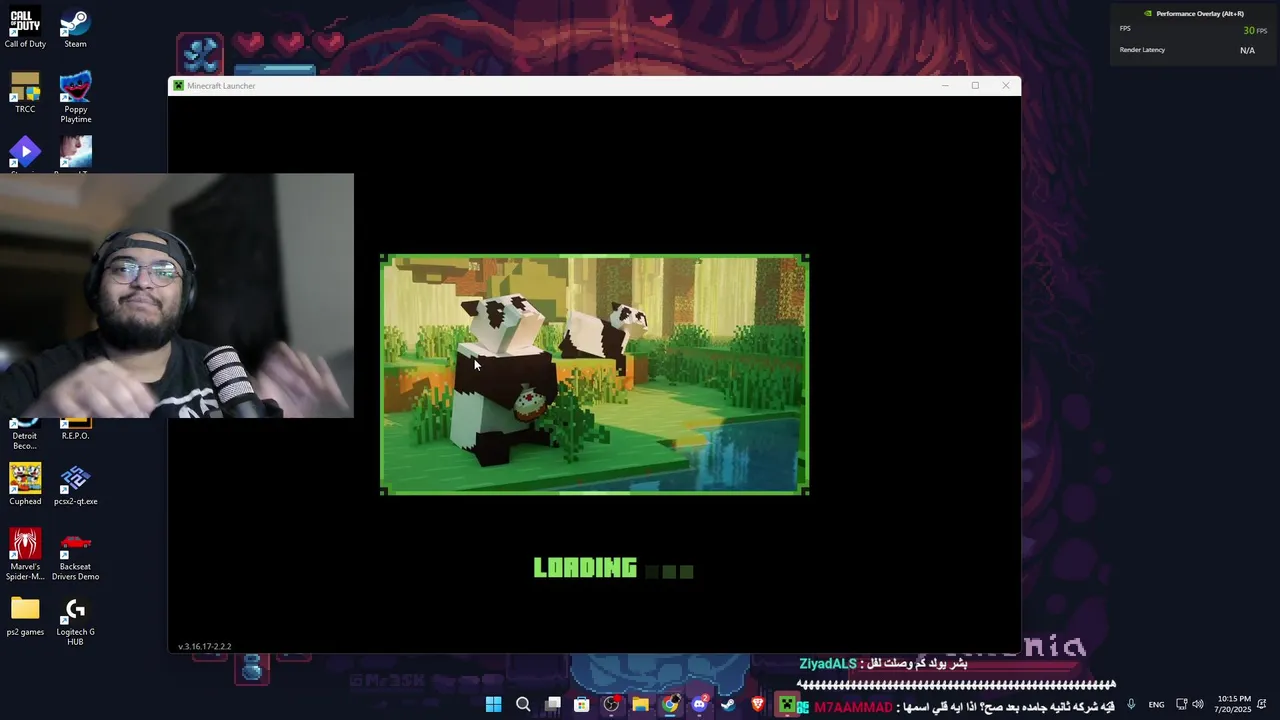Launch Logitech G HUB shortcut

[x=75, y=620]
